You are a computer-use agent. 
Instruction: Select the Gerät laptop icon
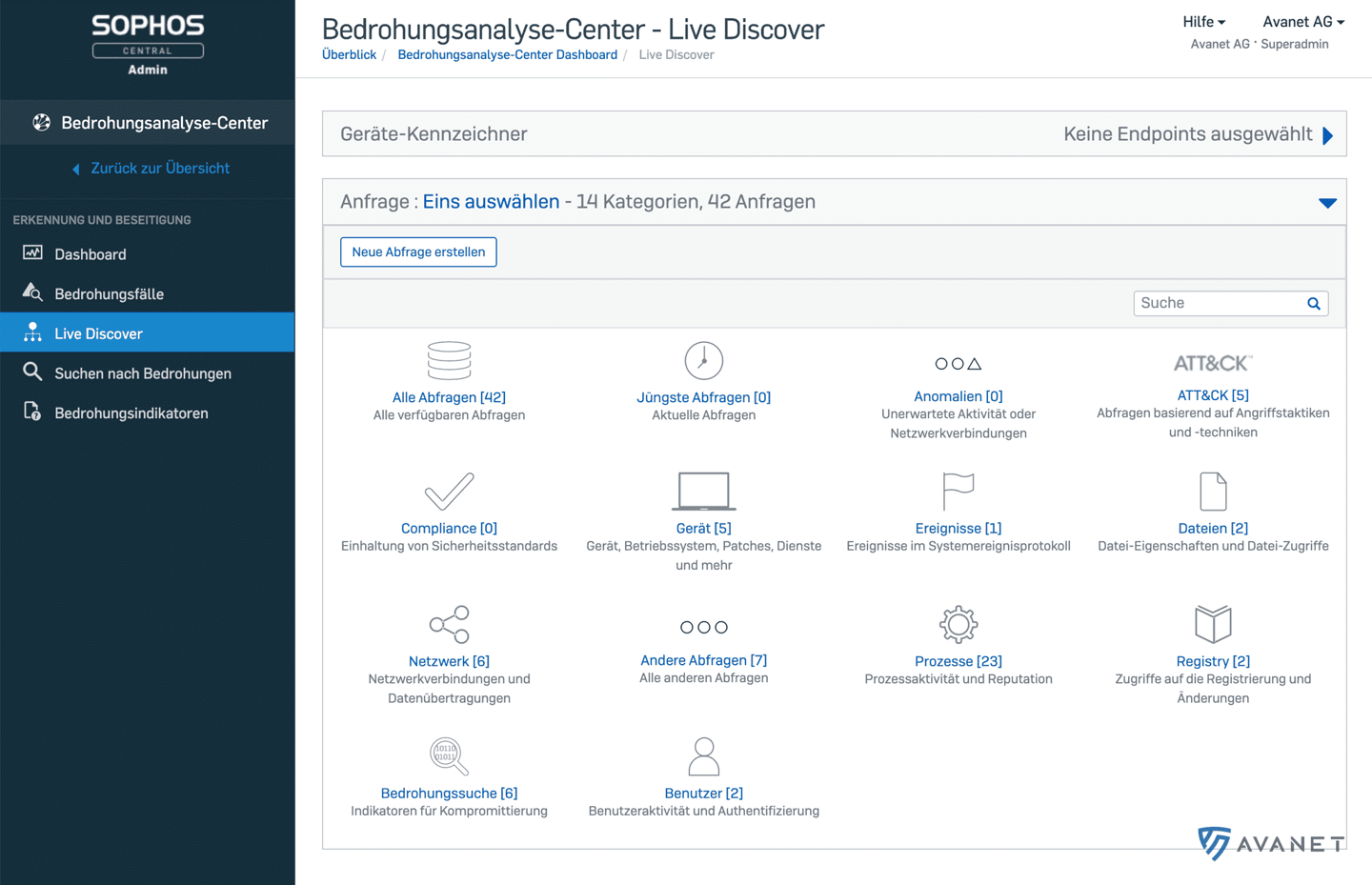point(704,492)
